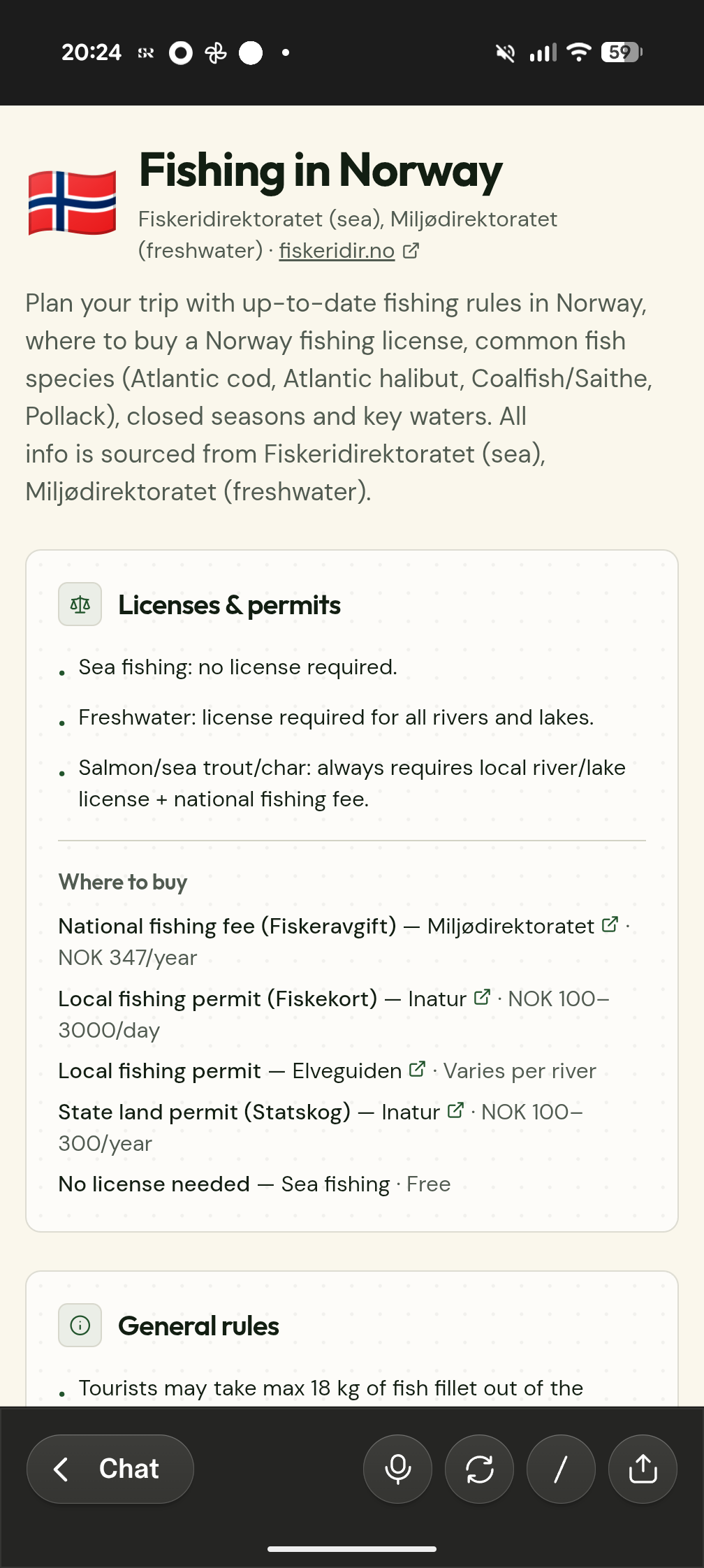
Task: Open Inatur link for Statskog state land permit
Action: 456,1110
